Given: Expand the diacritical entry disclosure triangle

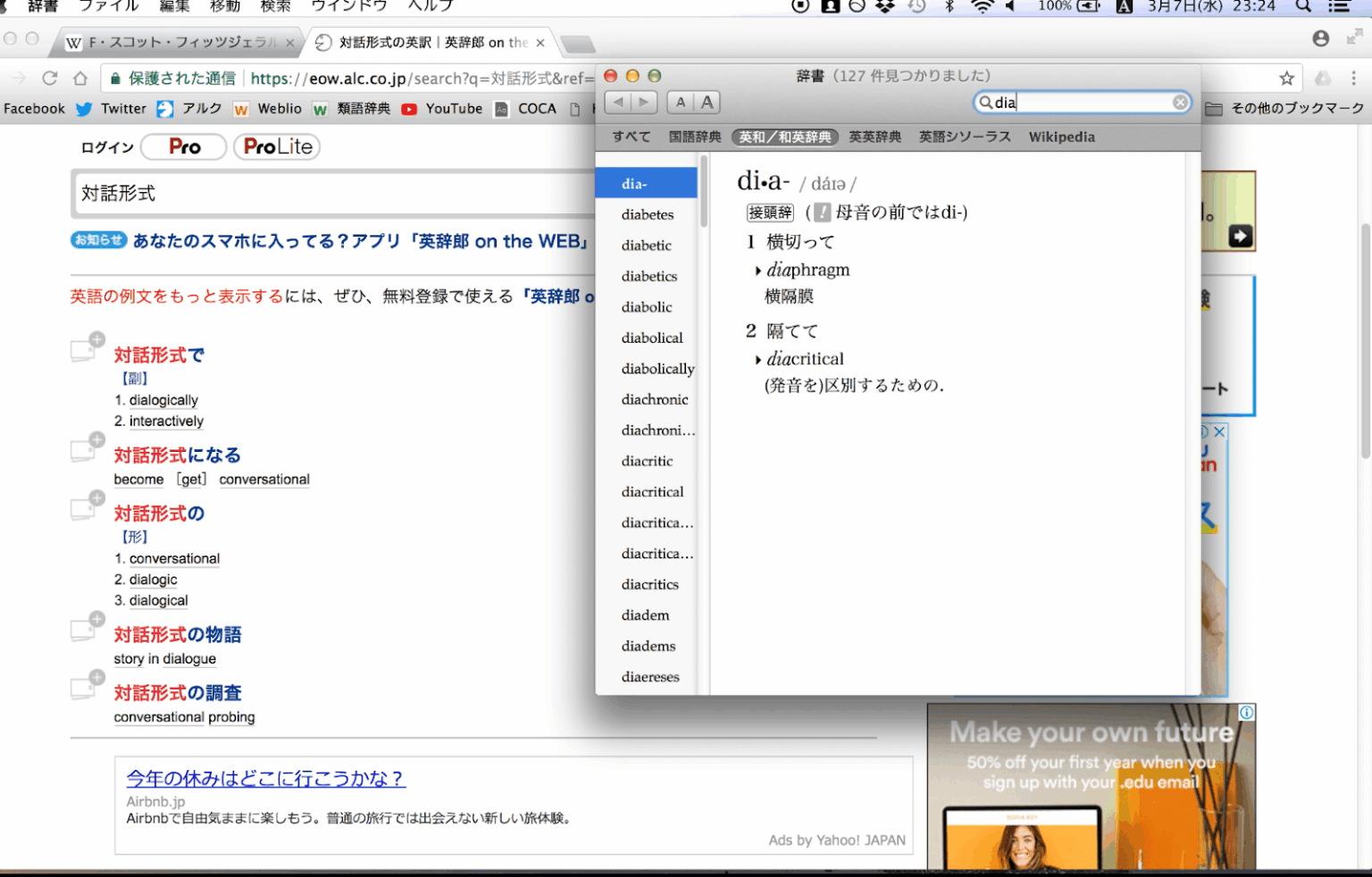Looking at the screenshot, I should coord(757,359).
